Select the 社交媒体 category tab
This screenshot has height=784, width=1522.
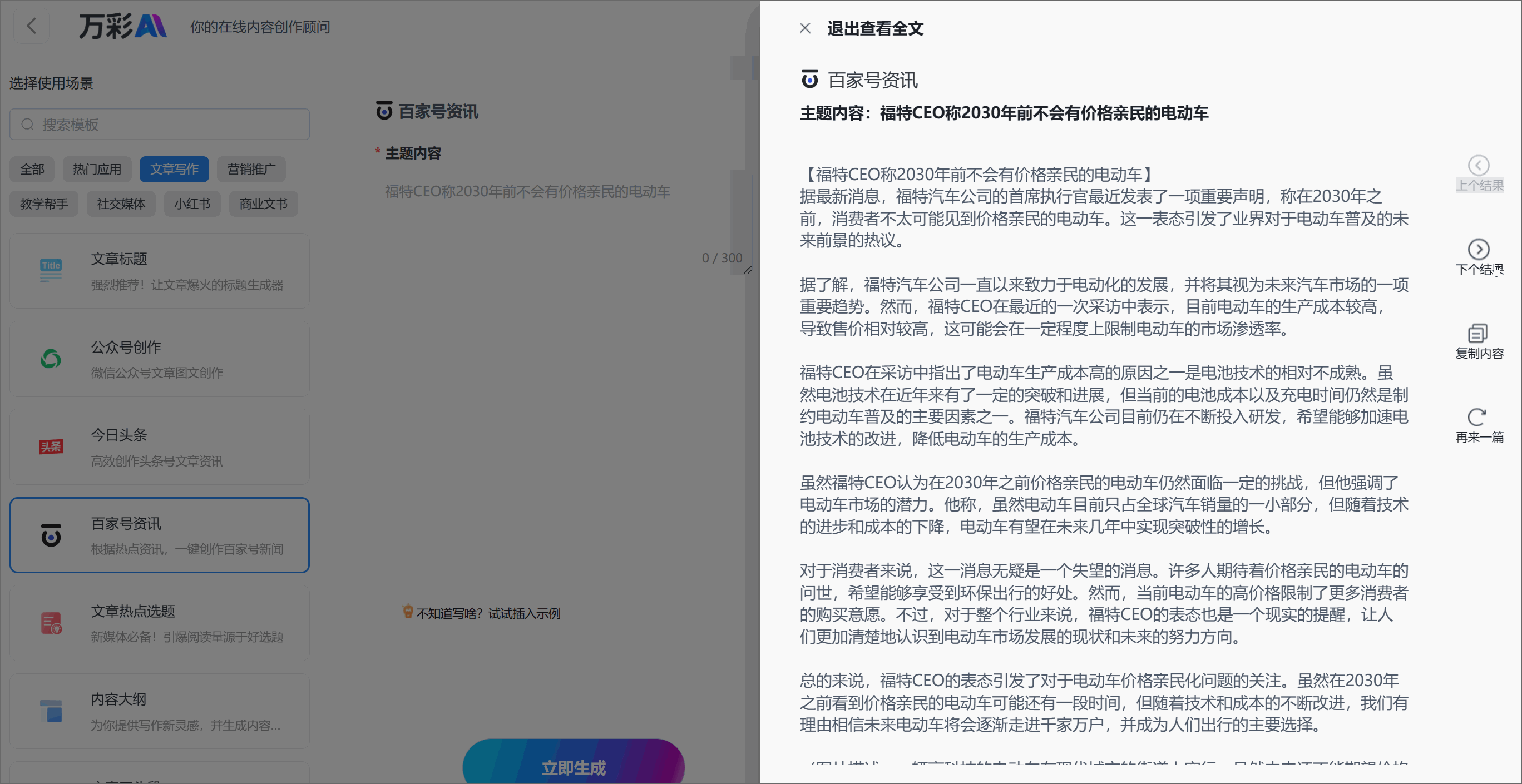(x=121, y=204)
